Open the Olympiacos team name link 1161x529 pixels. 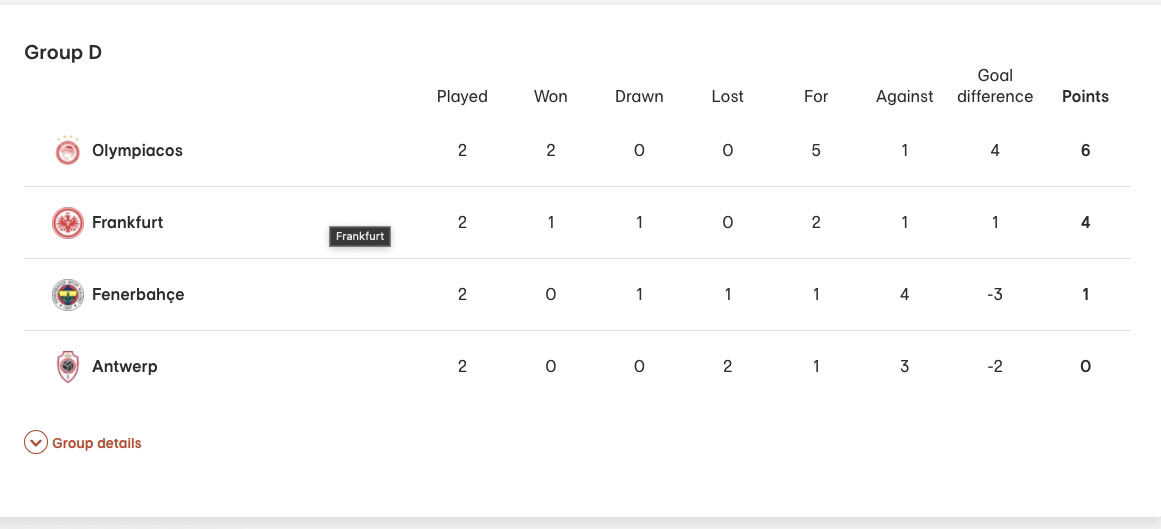pos(137,150)
